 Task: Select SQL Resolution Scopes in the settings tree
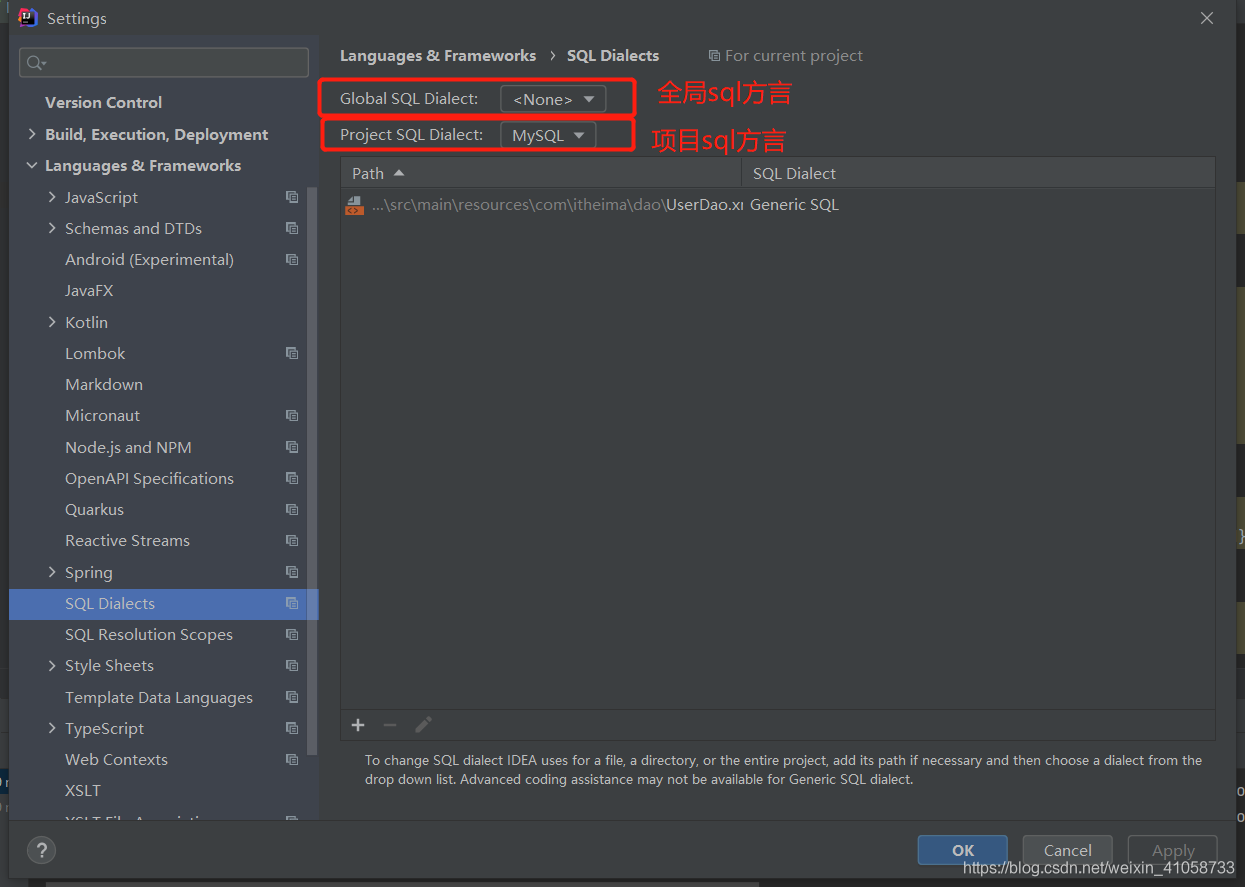[149, 634]
